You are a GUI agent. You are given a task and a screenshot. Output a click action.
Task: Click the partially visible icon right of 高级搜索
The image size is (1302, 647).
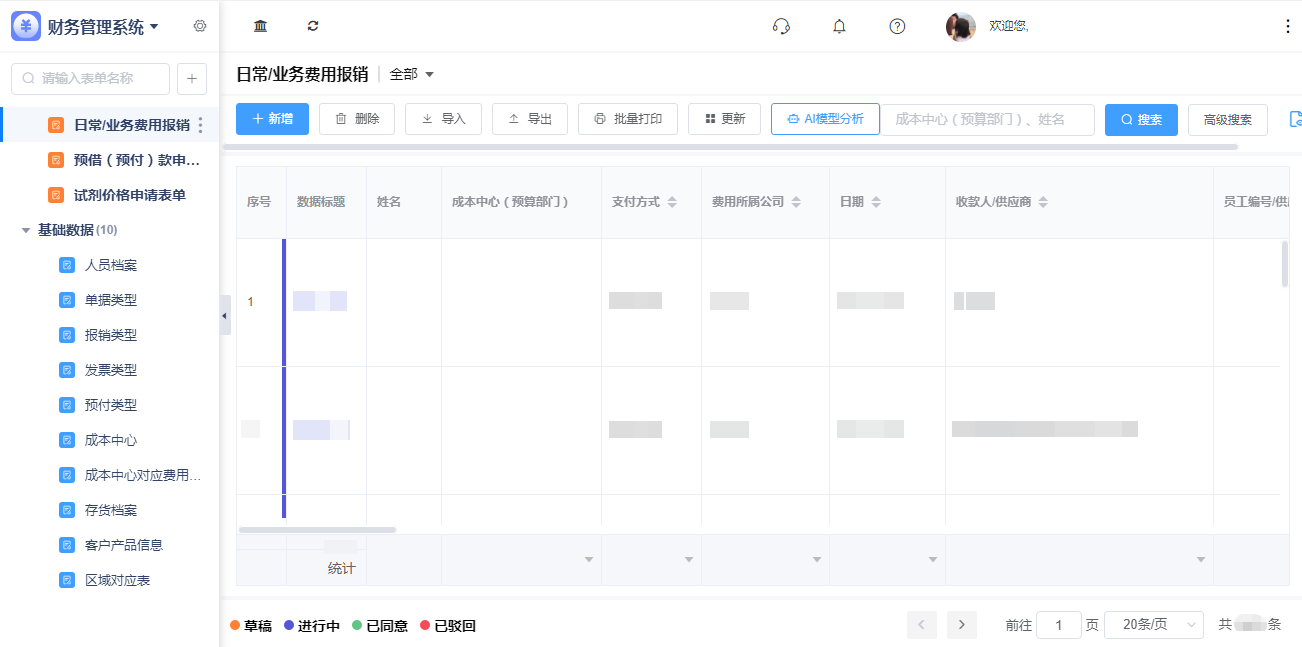coord(1296,119)
